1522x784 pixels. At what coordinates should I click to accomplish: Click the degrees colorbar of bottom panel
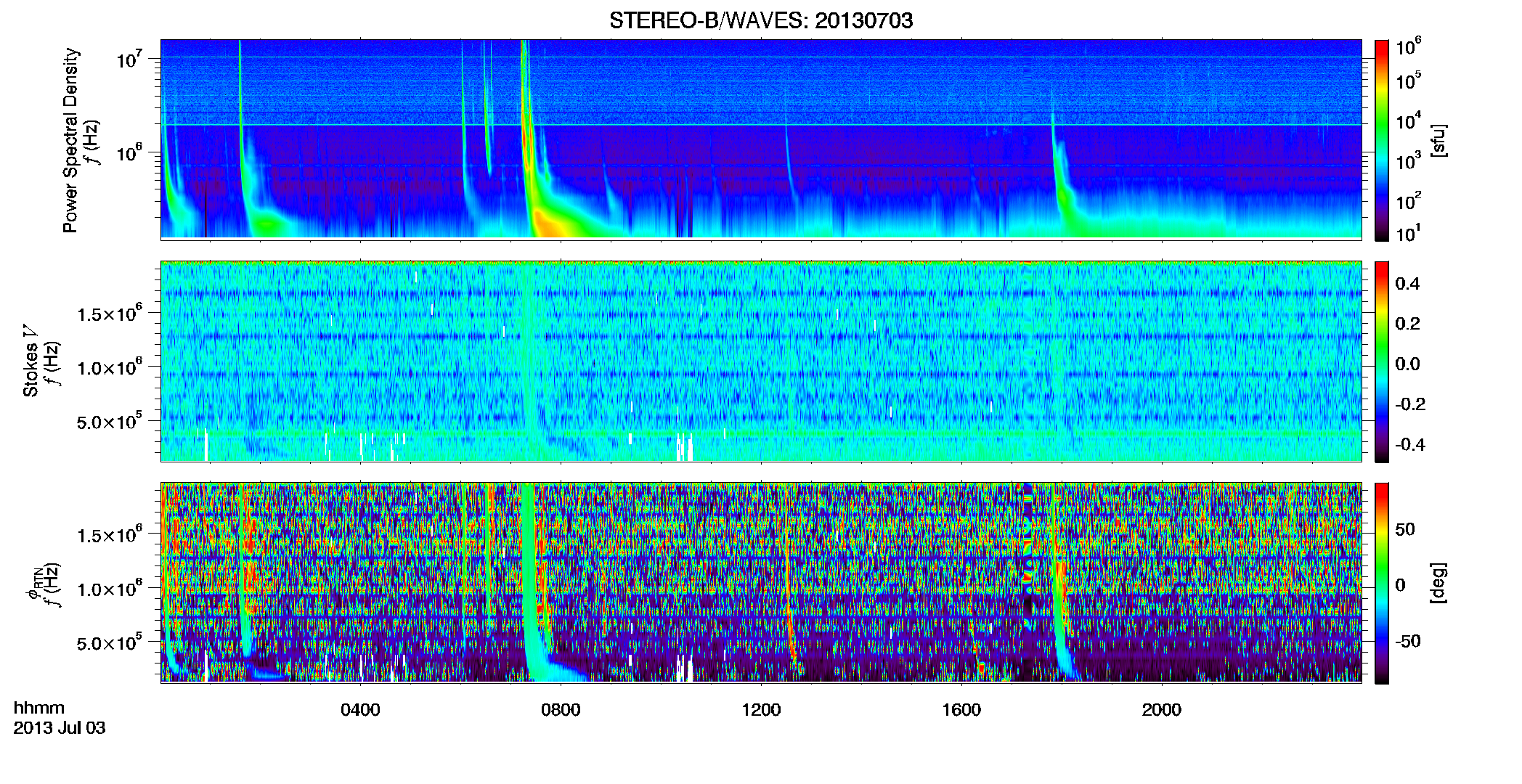[x=1382, y=583]
